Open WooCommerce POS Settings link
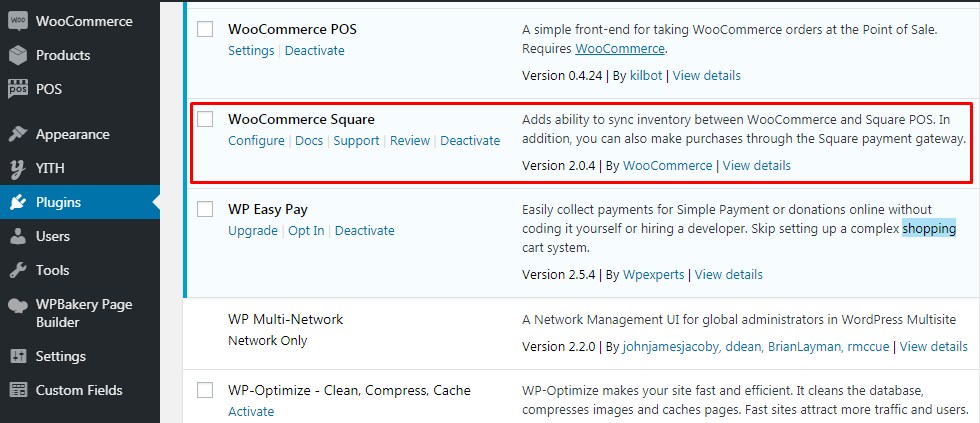The height and width of the screenshot is (423, 980). 251,51
